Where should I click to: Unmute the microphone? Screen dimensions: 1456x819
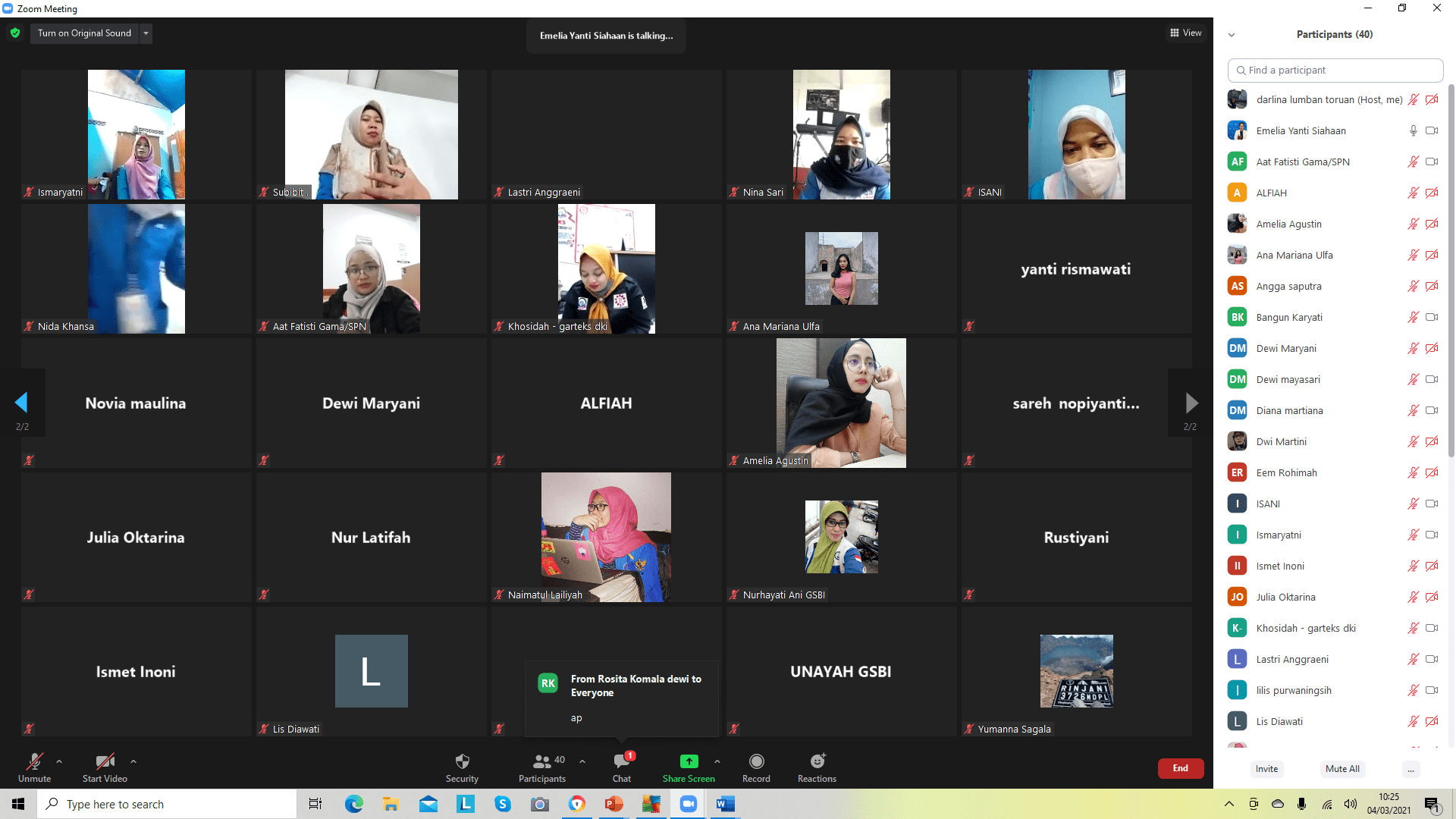point(34,761)
